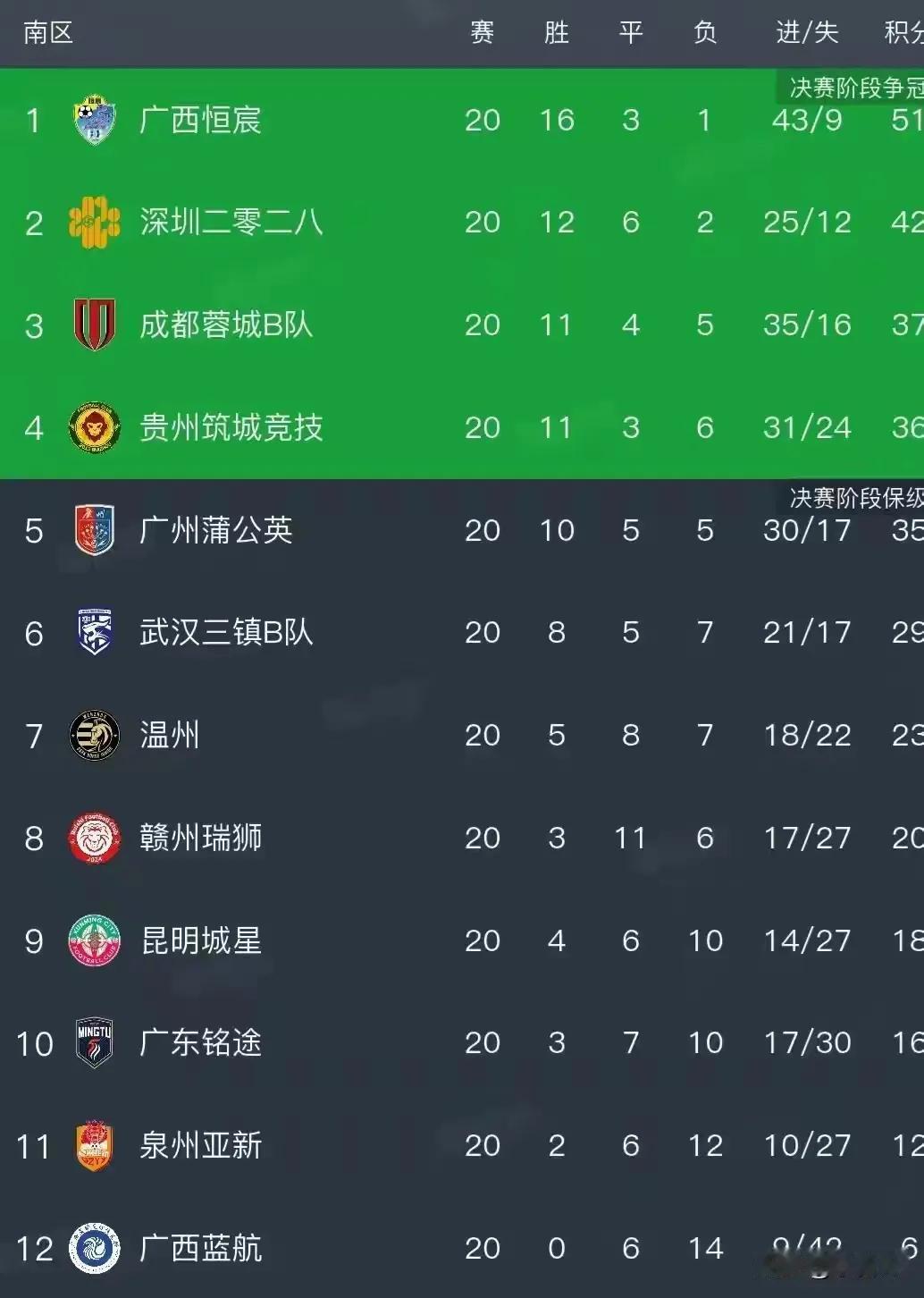
Task: Click the 深圳二零二八 yellow flower logo
Action: click(95, 222)
